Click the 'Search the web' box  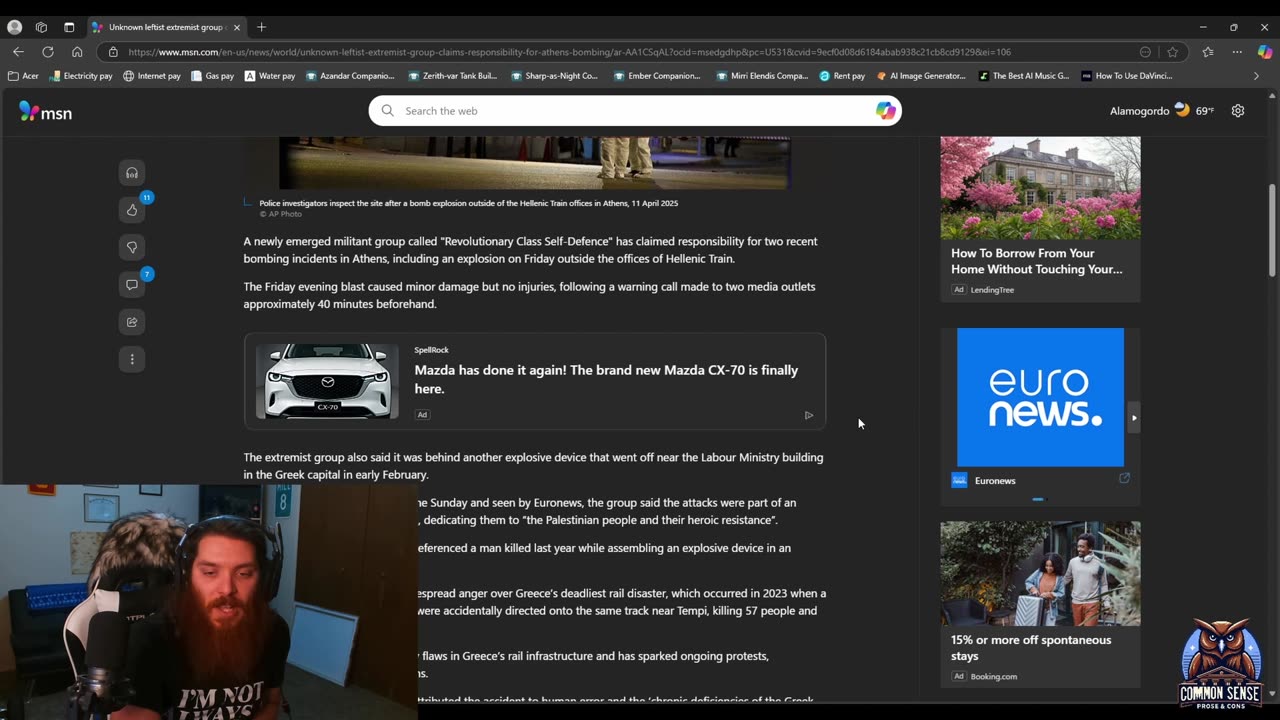point(635,111)
